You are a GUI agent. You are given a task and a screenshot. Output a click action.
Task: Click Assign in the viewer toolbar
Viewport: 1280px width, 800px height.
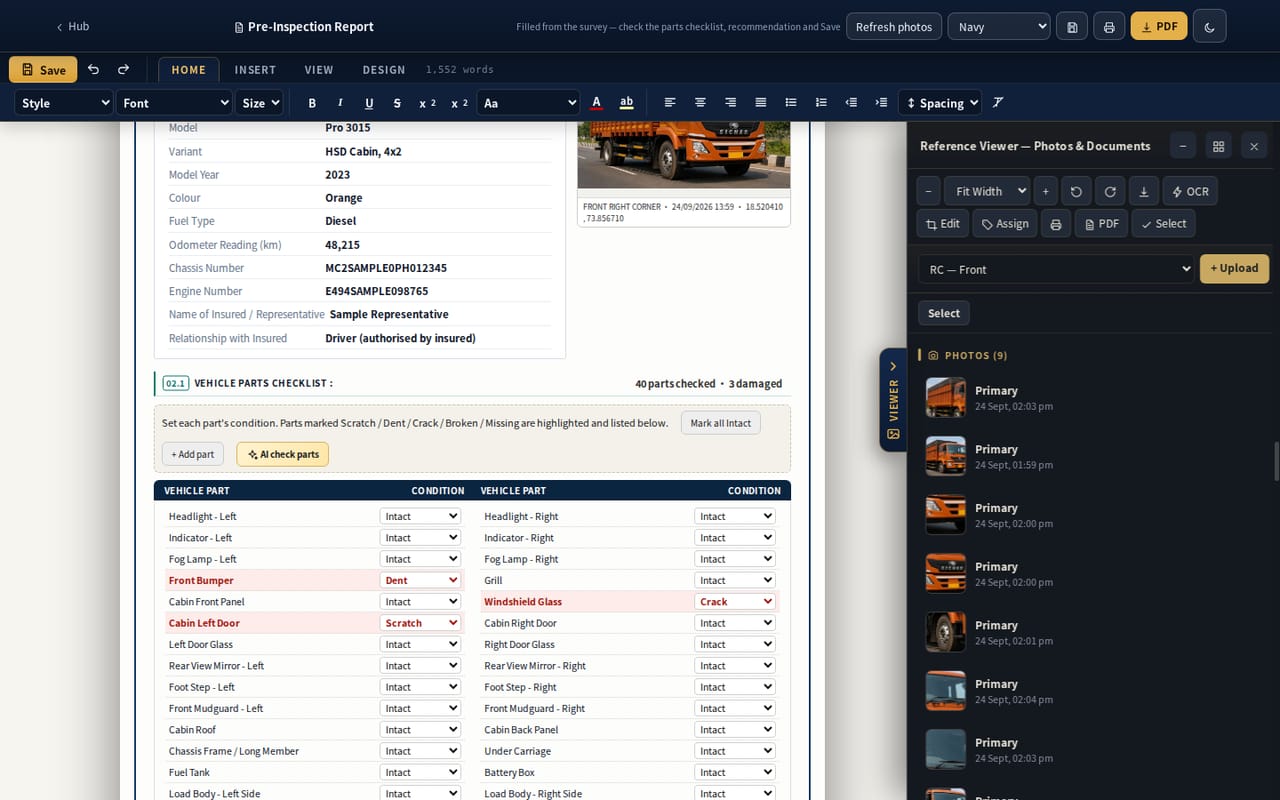[x=1005, y=224]
